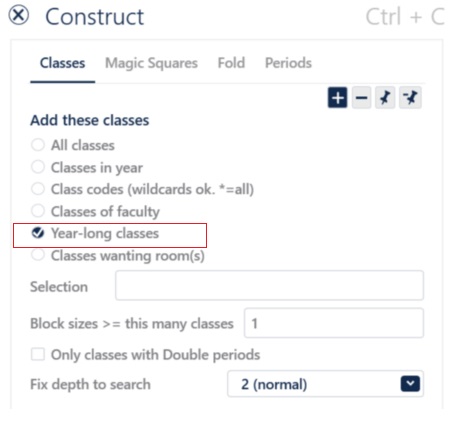Screen dimensions: 459x437
Task: Close the Construct panel with X icon
Action: pos(19,15)
